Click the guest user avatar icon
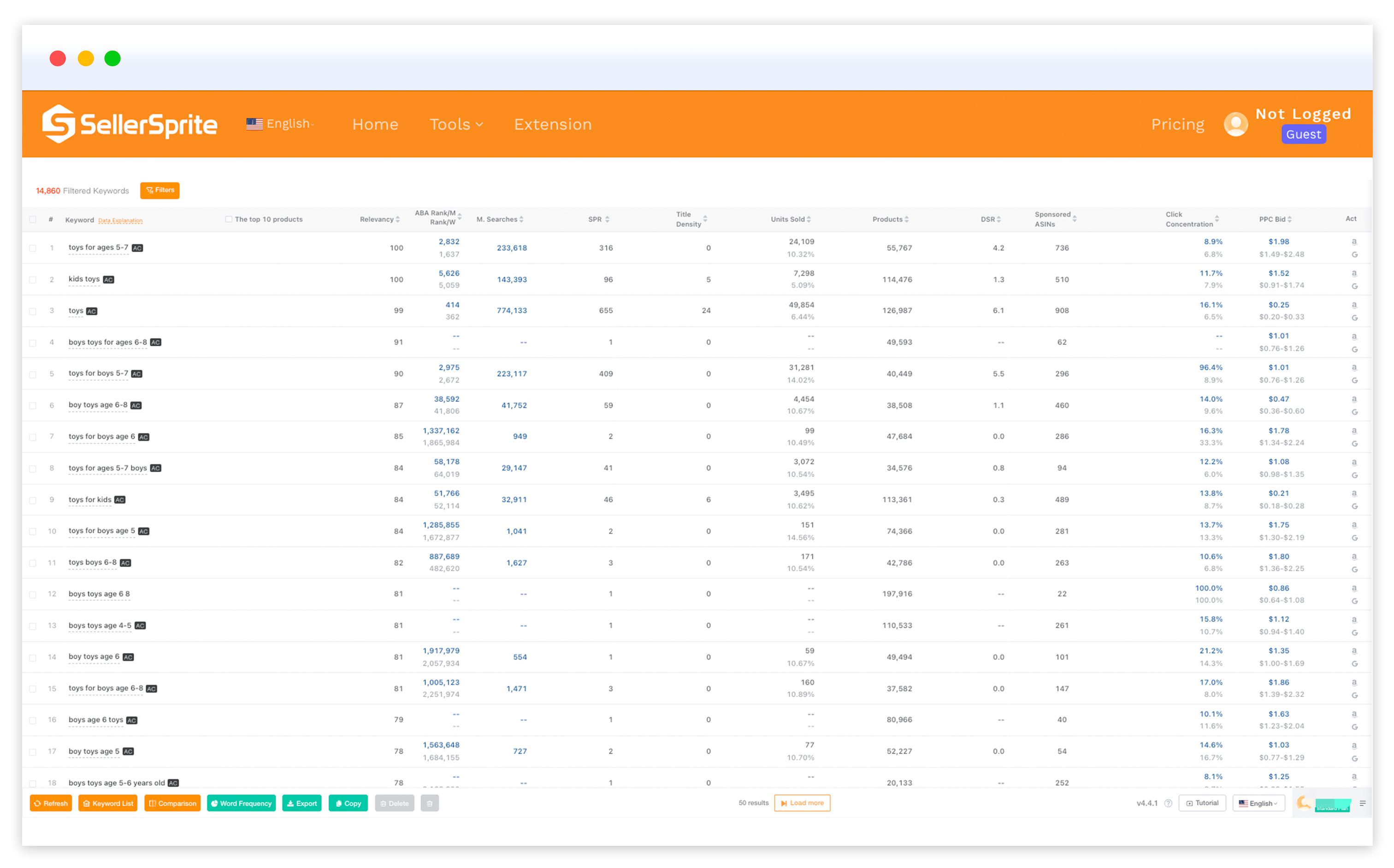Screen dimensions: 1394x868 click(x=1235, y=124)
